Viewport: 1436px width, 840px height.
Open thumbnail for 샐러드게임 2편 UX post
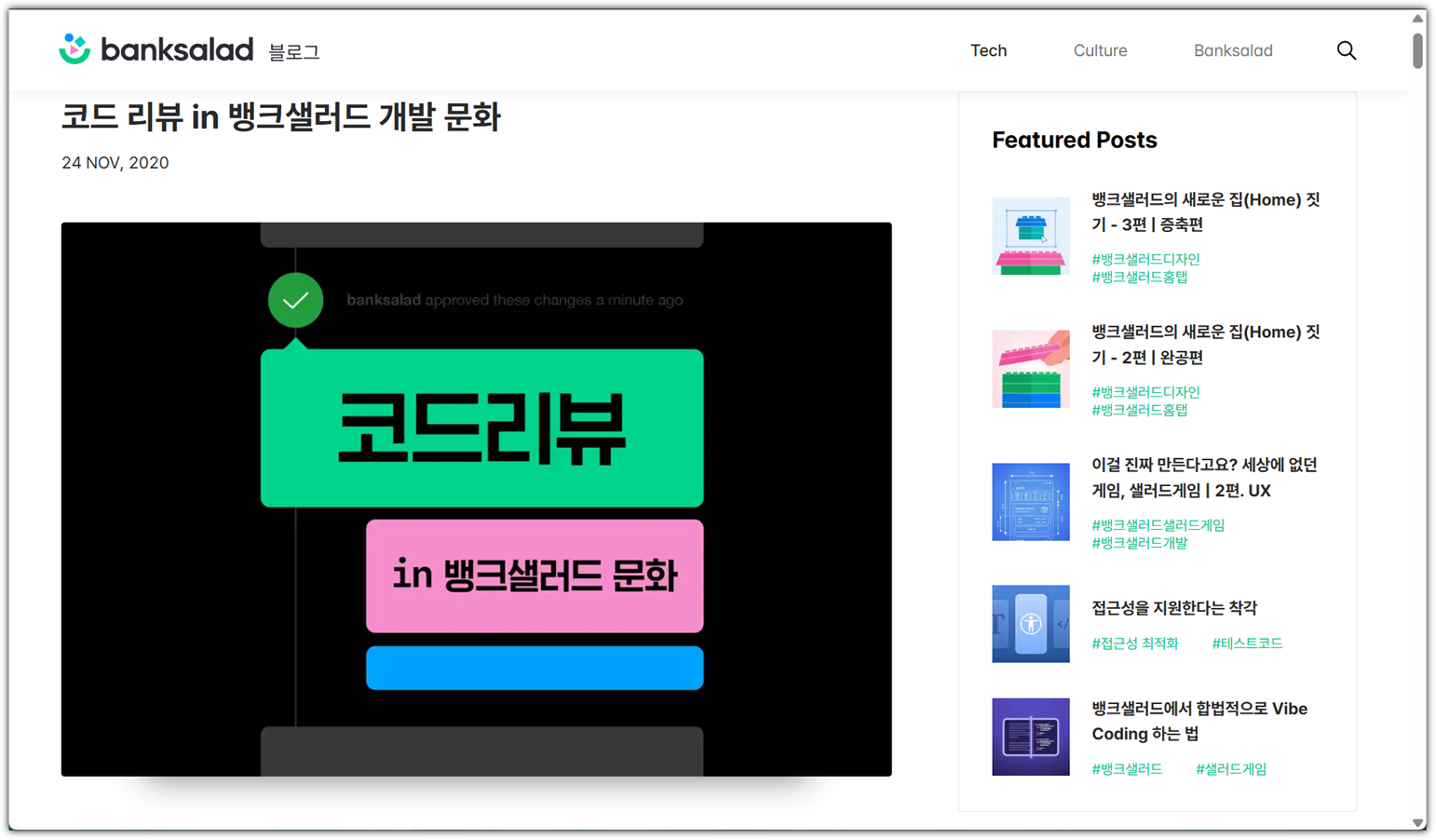tap(1031, 502)
